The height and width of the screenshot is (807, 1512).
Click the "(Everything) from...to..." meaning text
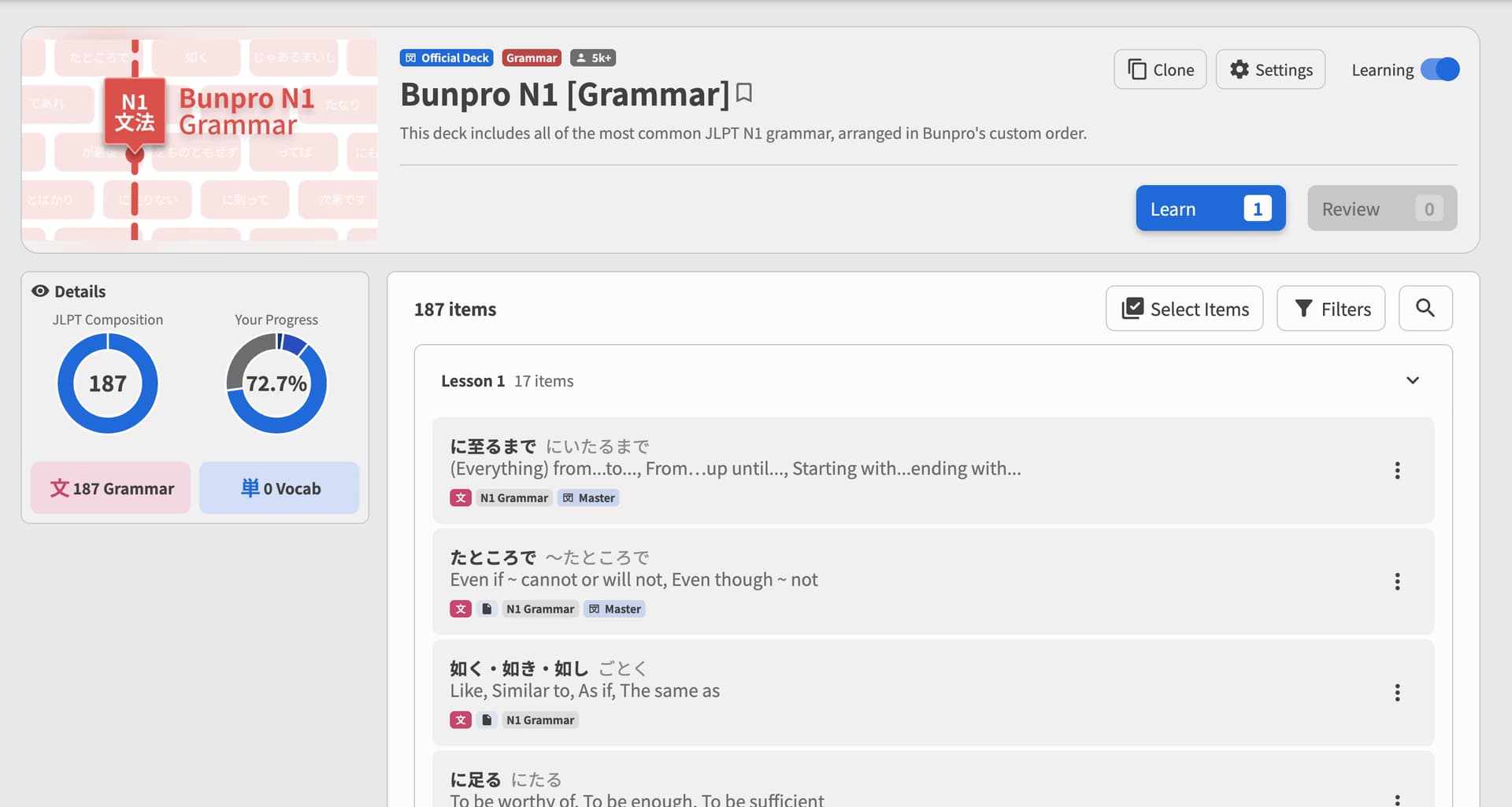[736, 468]
